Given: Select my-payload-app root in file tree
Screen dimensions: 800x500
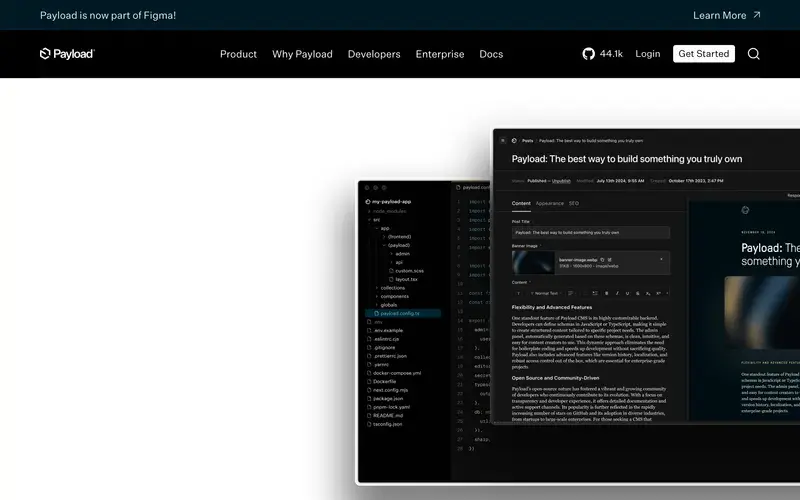Looking at the screenshot, I should pyautogui.click(x=388, y=202).
